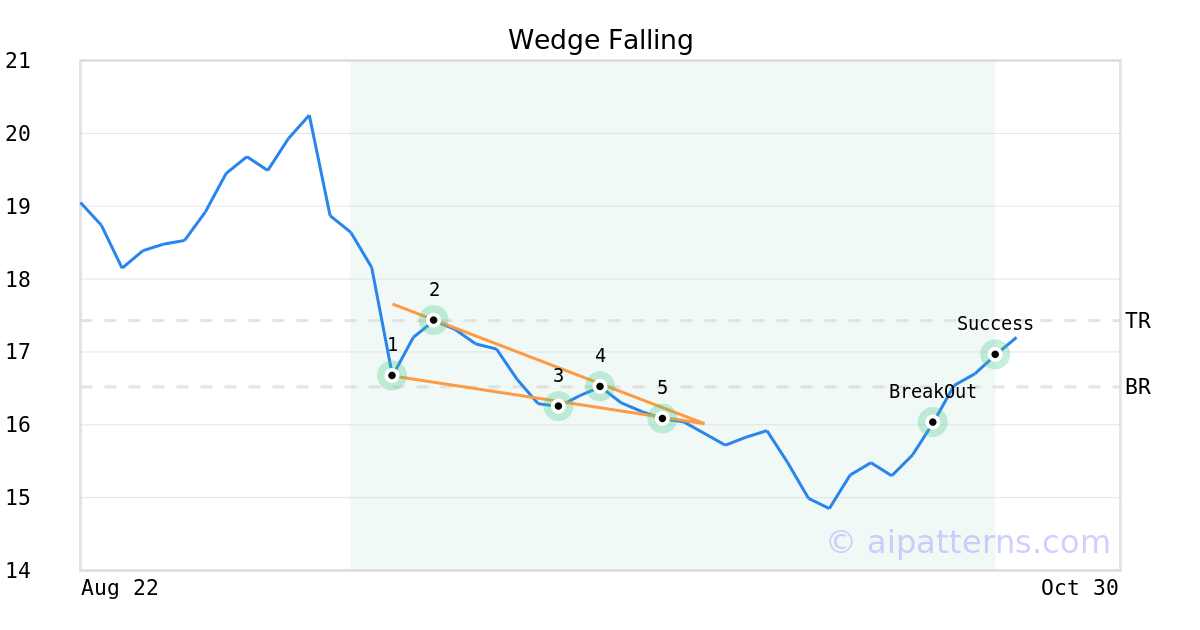Click pattern point marker 1
The width and height of the screenshot is (1200, 630).
tap(392, 375)
